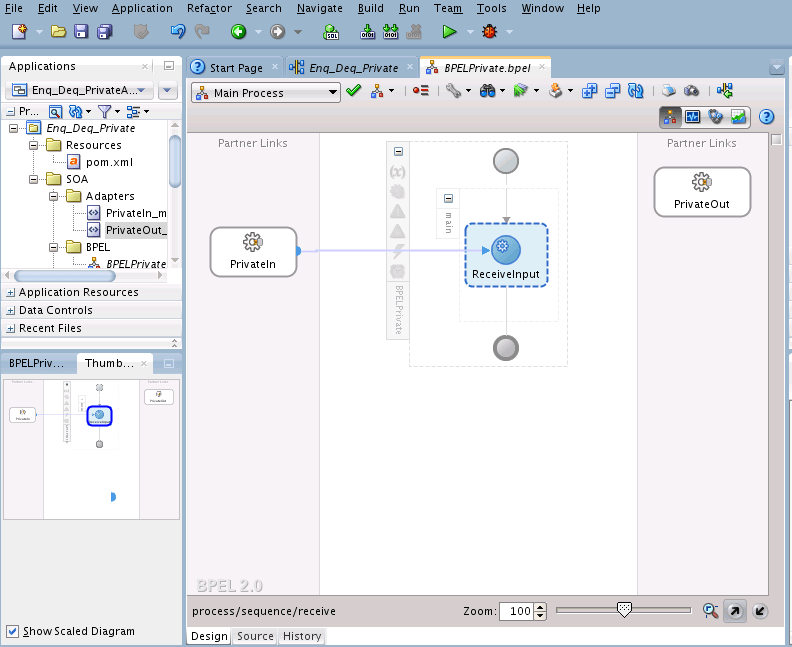Click the binoculars search icon
The height and width of the screenshot is (647, 792).
click(x=487, y=91)
